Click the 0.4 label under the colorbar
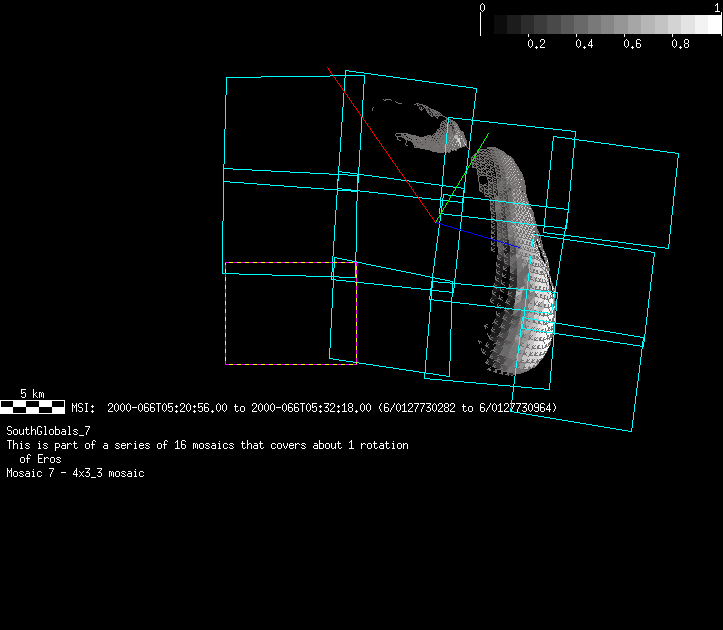The height and width of the screenshot is (630, 723). pyautogui.click(x=585, y=44)
